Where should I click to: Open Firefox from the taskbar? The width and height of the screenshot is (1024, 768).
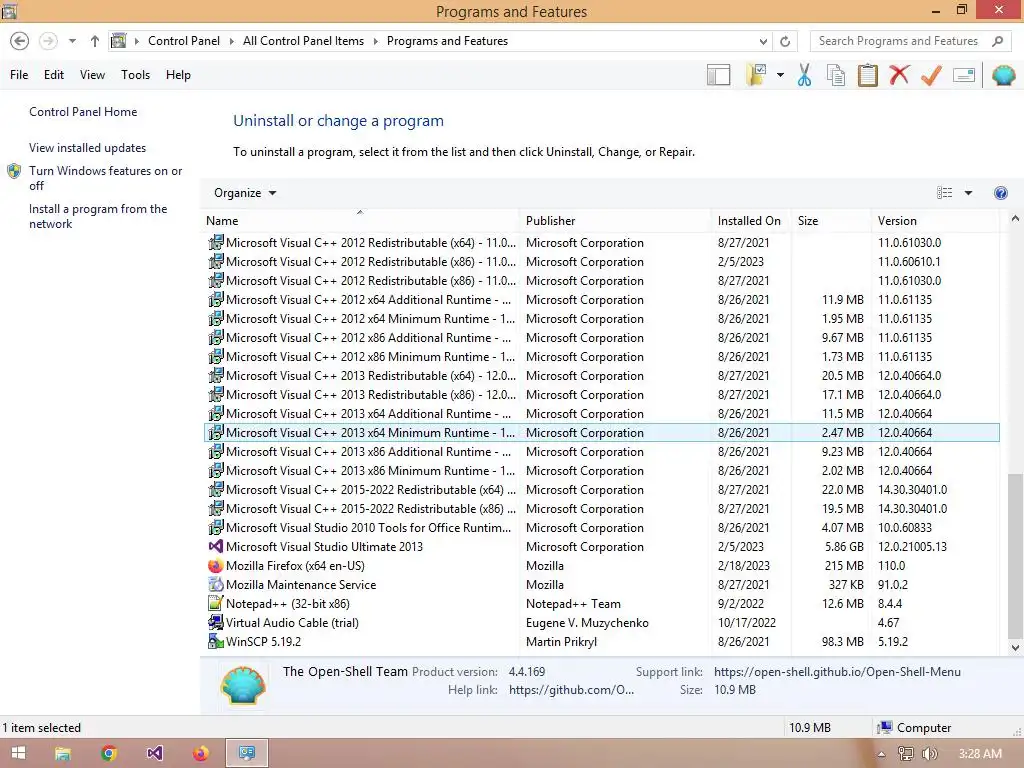click(x=200, y=753)
